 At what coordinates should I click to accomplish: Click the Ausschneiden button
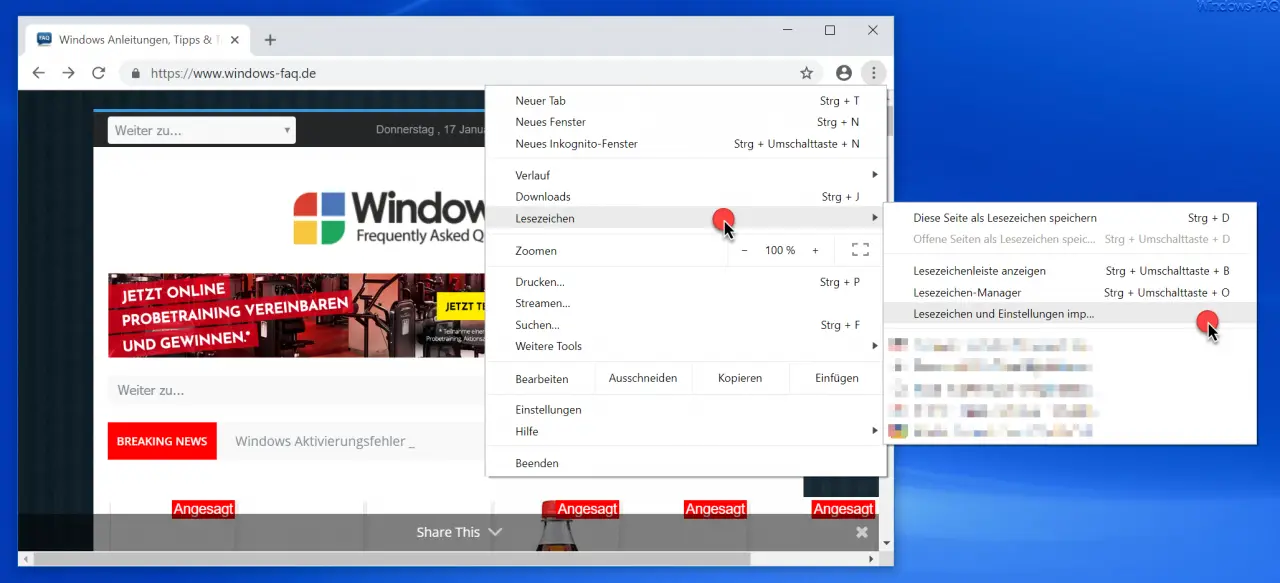tap(643, 378)
